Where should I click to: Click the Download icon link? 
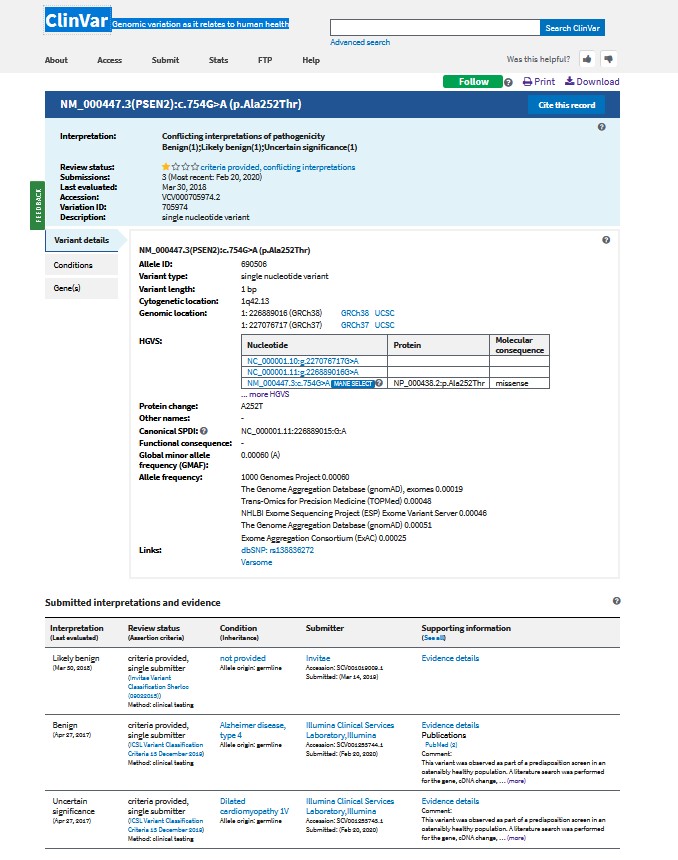point(592,82)
